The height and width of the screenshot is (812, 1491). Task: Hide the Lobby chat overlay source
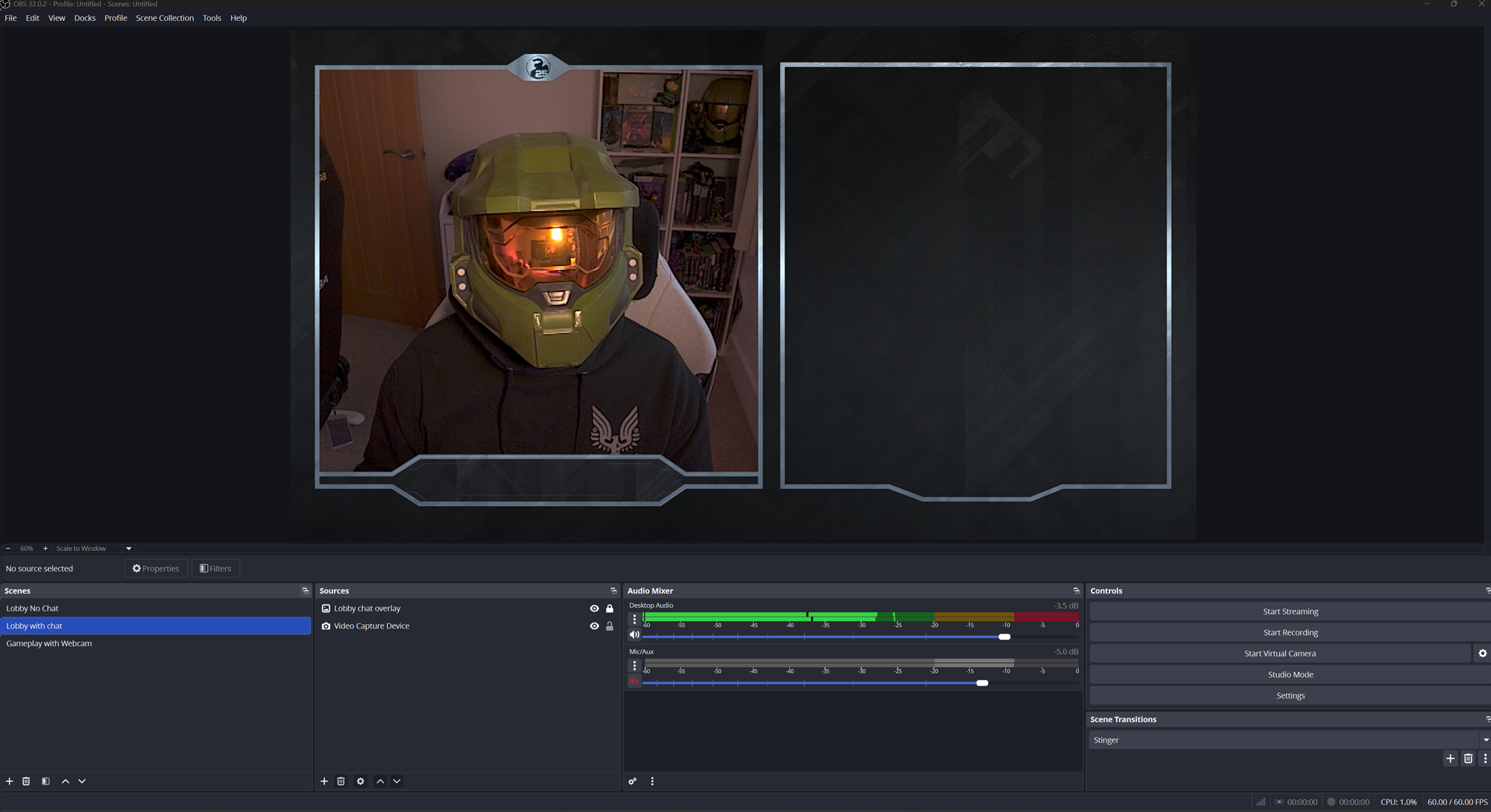click(594, 608)
